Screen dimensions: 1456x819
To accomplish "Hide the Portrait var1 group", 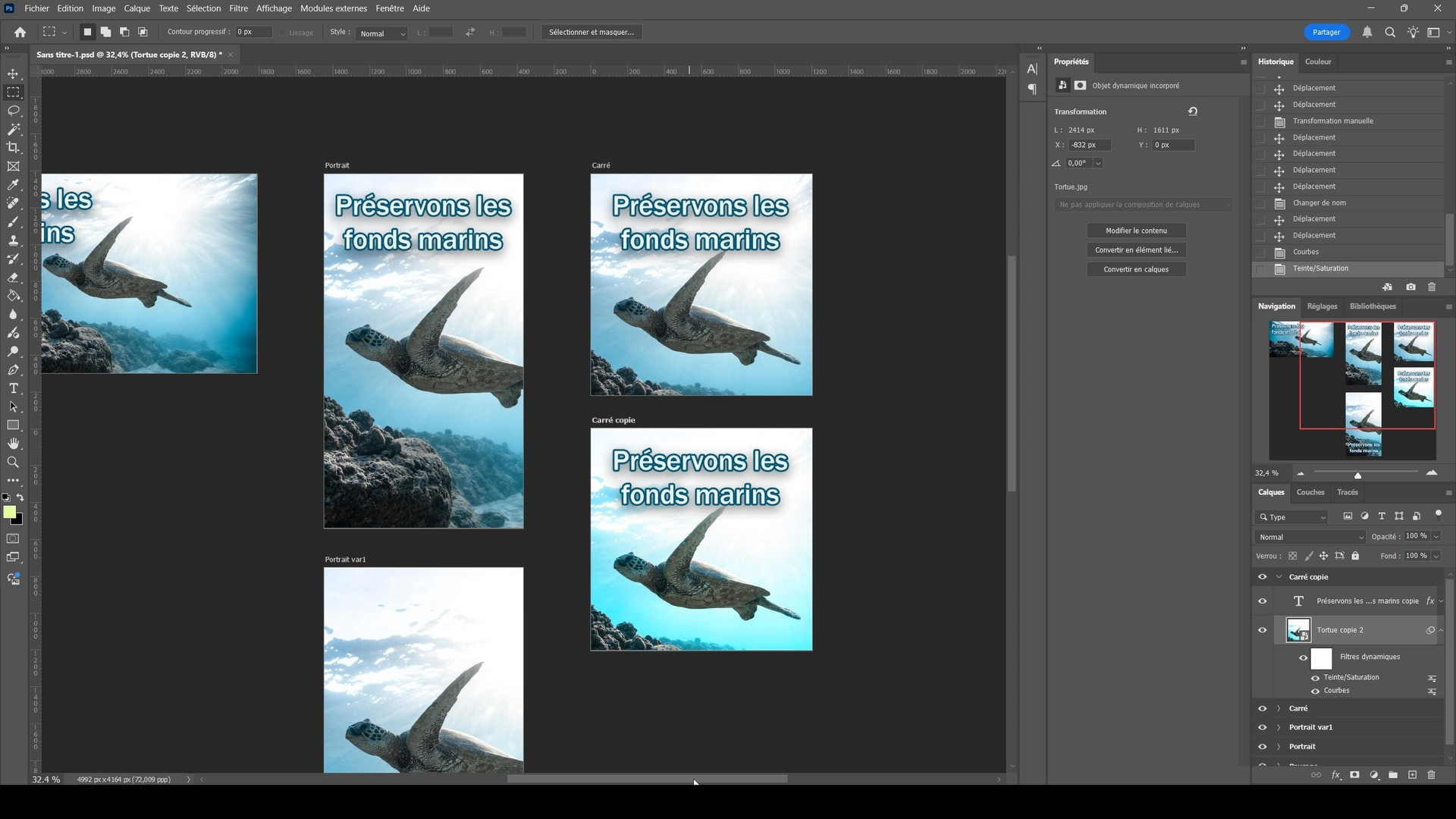I will (x=1262, y=727).
